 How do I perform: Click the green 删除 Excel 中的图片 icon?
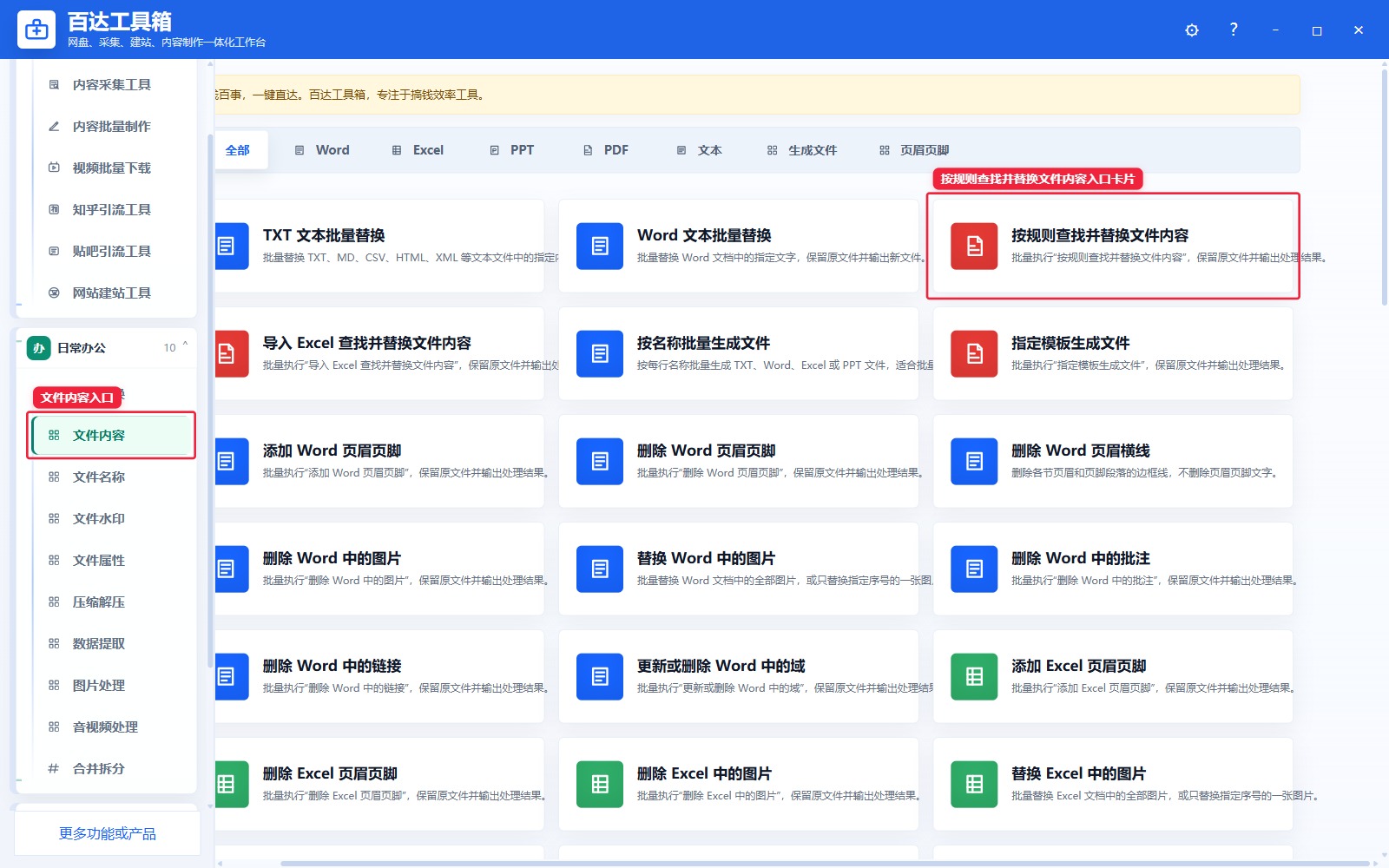[600, 785]
